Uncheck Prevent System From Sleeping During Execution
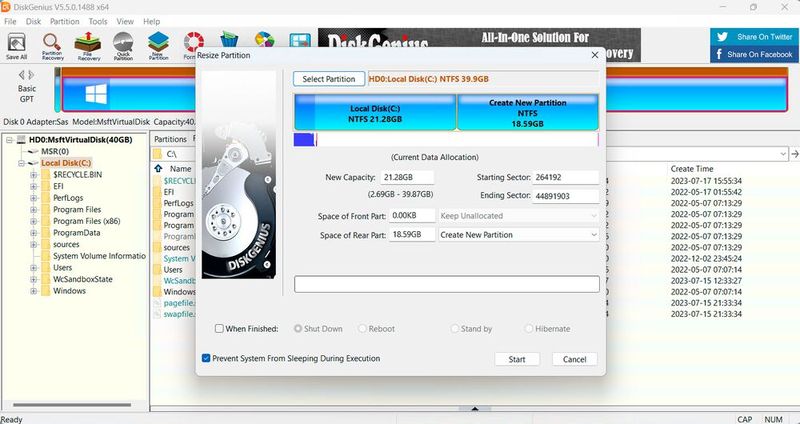The width and height of the screenshot is (800, 424). click(x=206, y=358)
